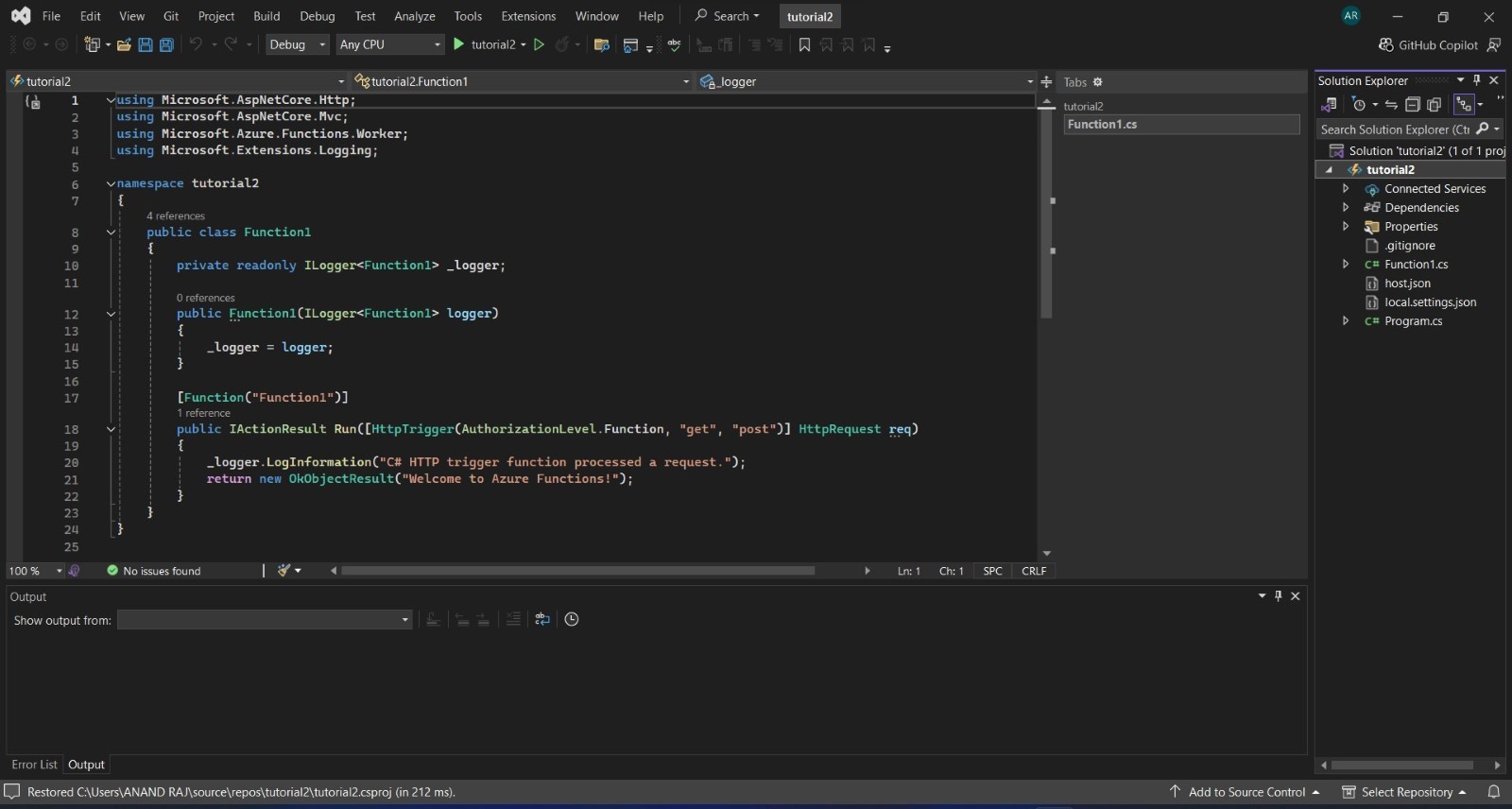Click the spell checker abc icon
1512x809 pixels.
coord(674,44)
